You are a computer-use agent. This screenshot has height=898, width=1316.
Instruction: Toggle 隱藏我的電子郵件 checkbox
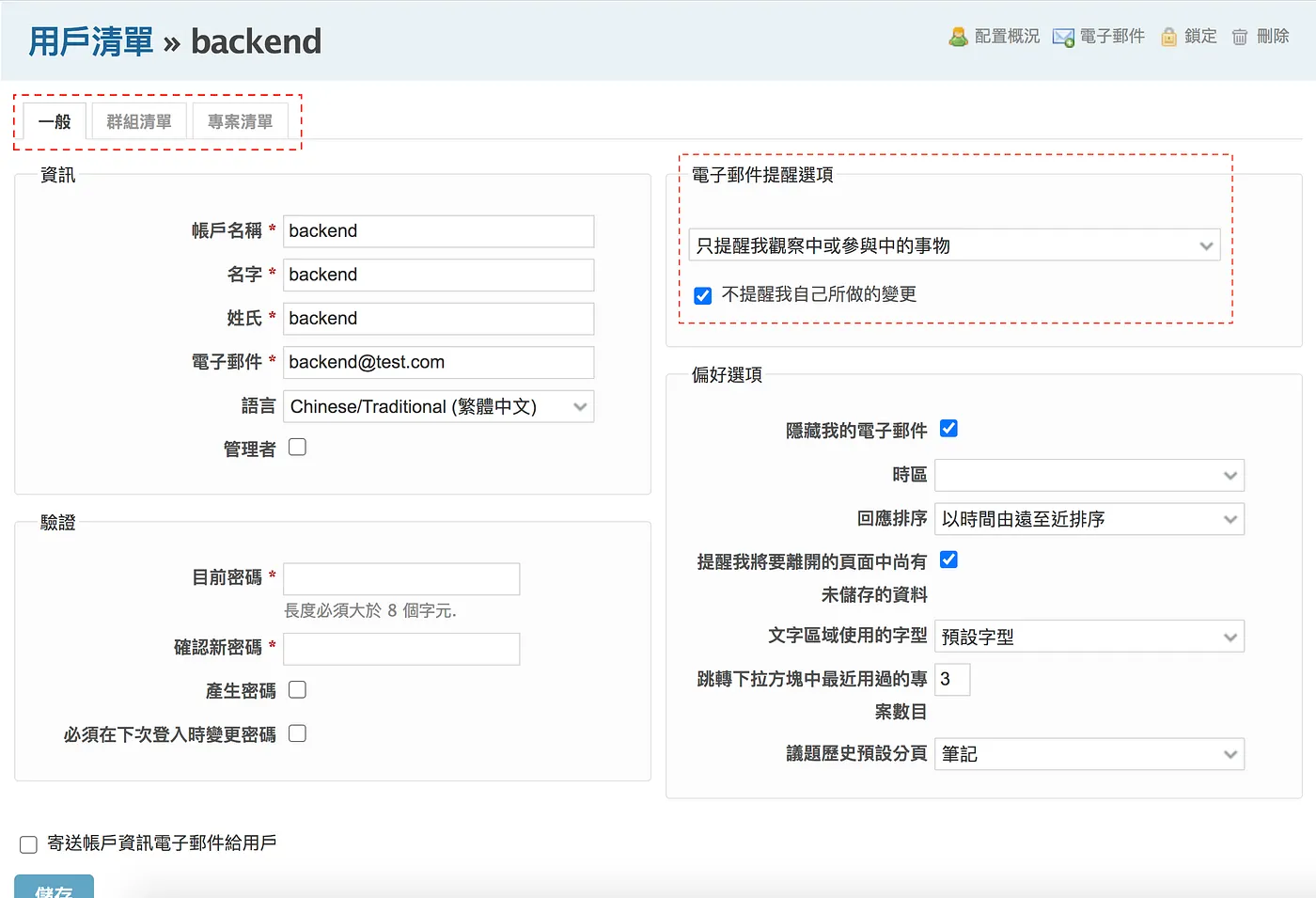(x=948, y=429)
